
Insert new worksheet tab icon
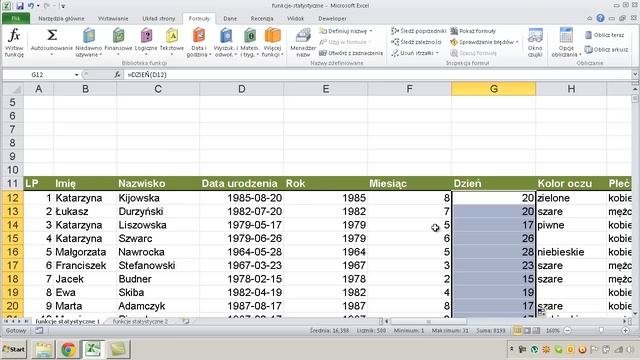(186, 321)
